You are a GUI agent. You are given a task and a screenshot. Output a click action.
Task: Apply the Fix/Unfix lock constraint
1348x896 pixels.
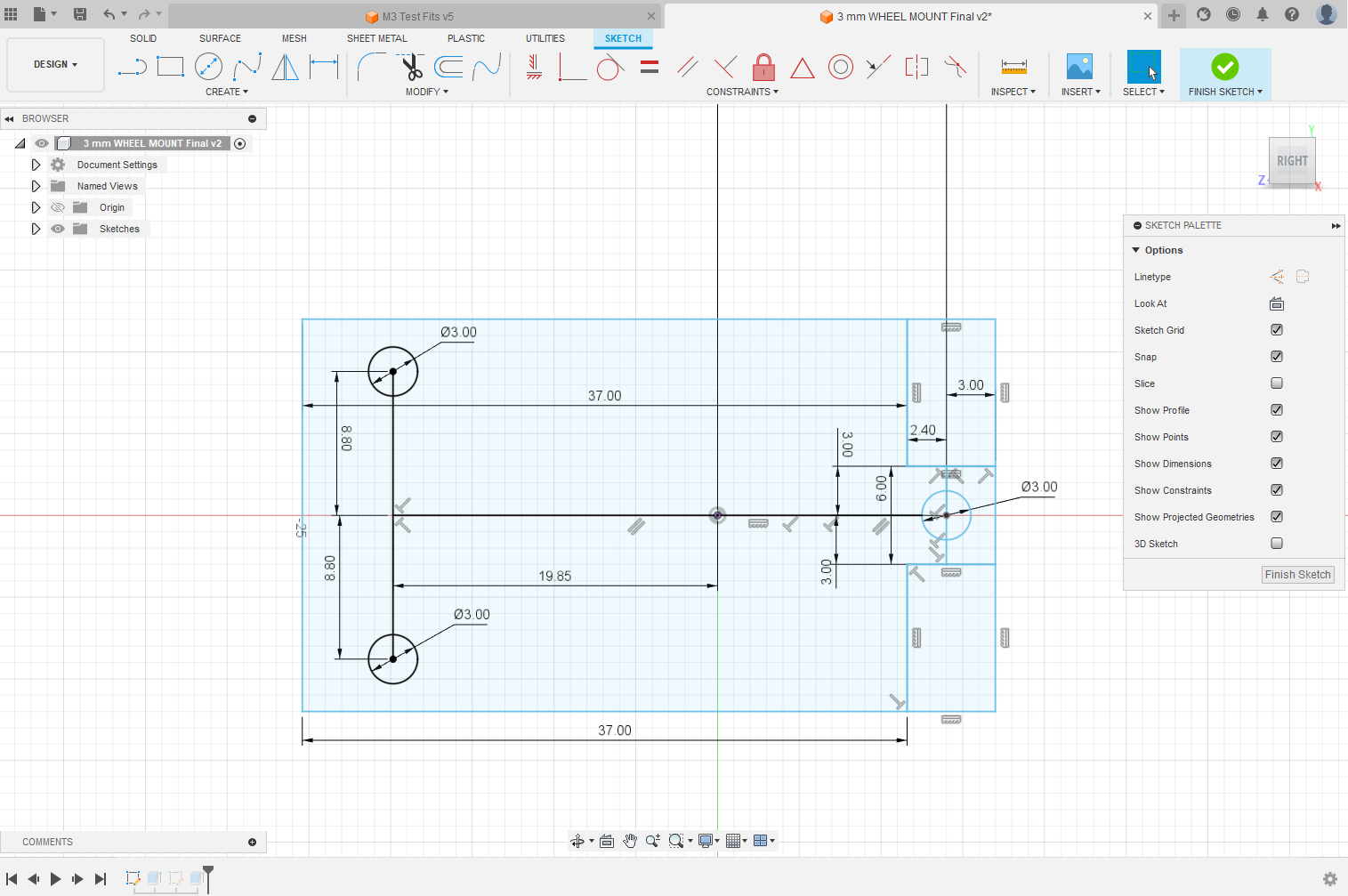coord(763,67)
